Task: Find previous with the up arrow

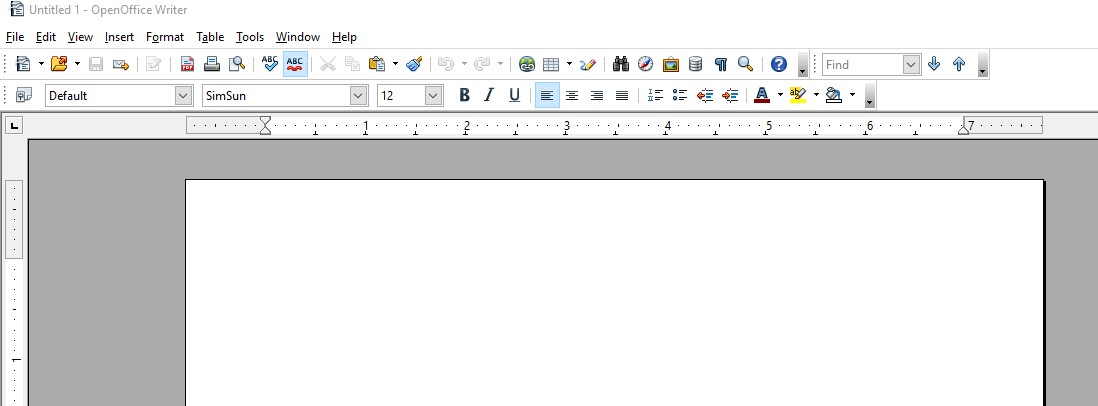Action: tap(959, 64)
